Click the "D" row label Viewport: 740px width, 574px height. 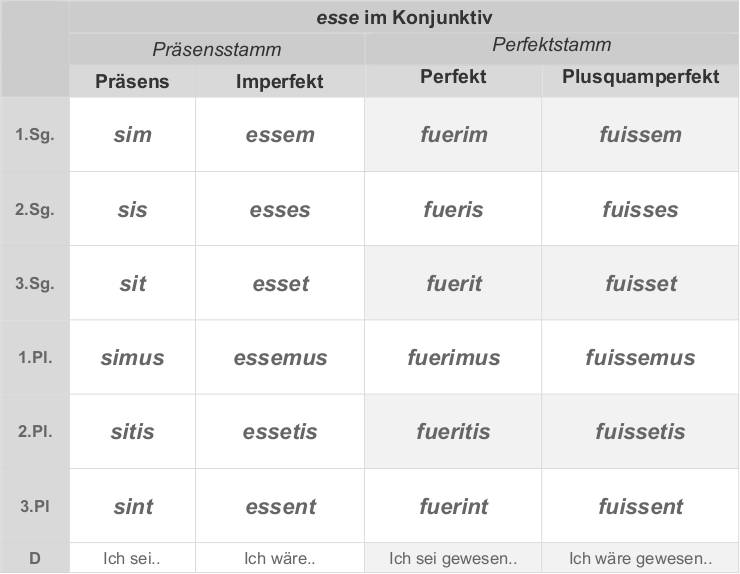(35, 558)
